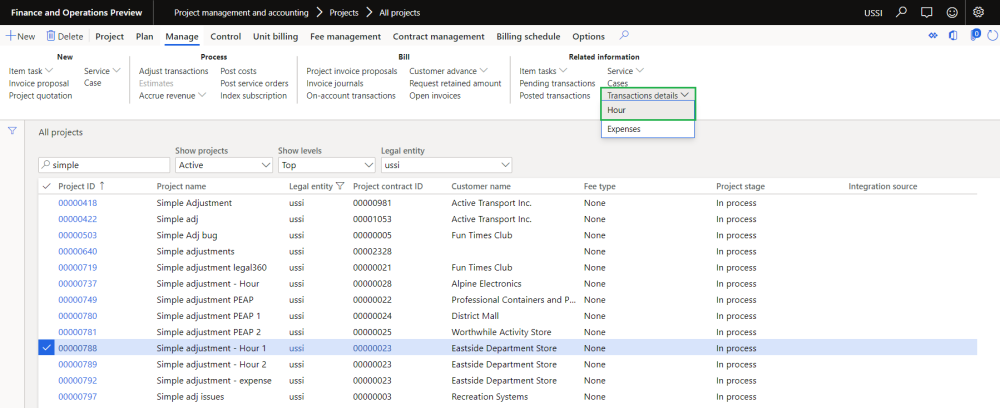Image resolution: width=1000 pixels, height=408 pixels.
Task: Select Hour from Transactions details menu
Action: tap(617, 110)
